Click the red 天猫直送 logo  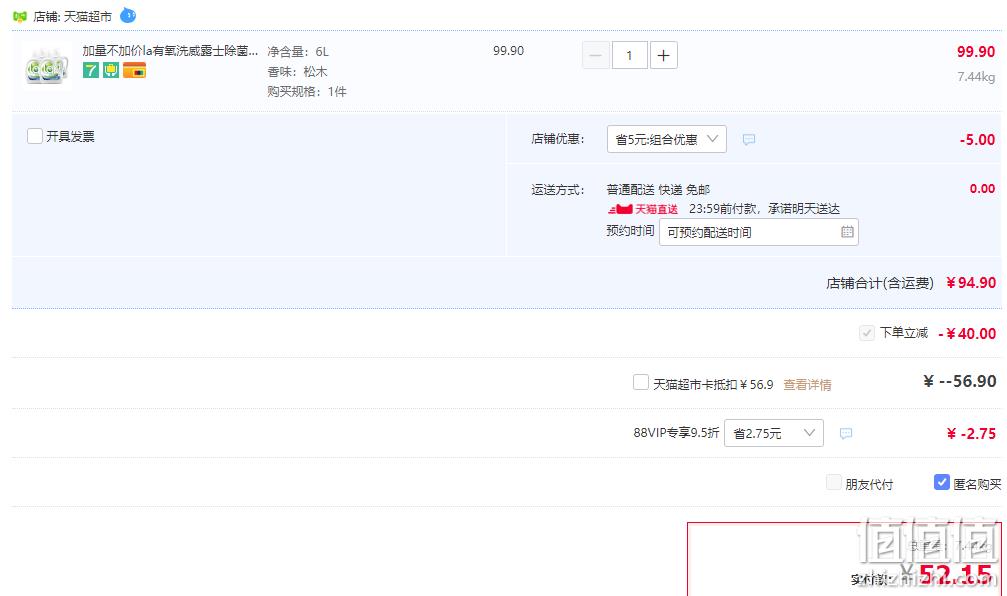(643, 209)
